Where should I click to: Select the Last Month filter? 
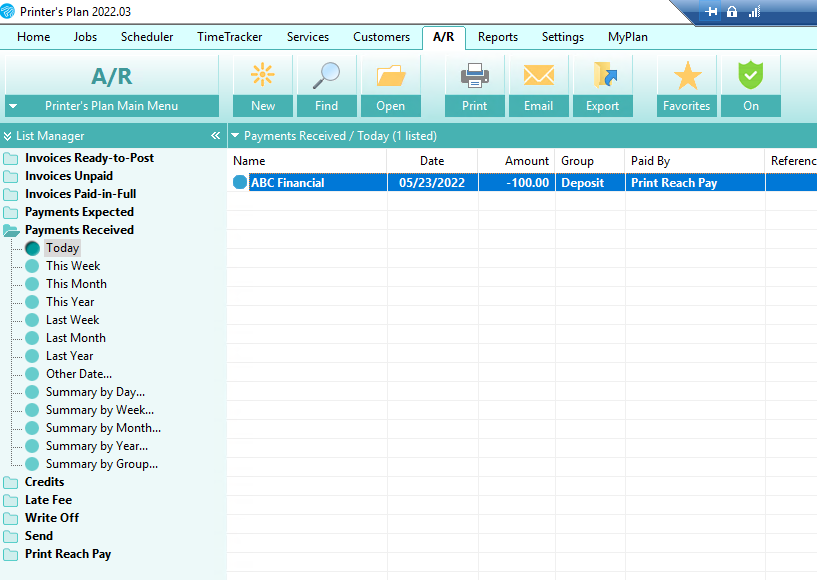coord(76,338)
